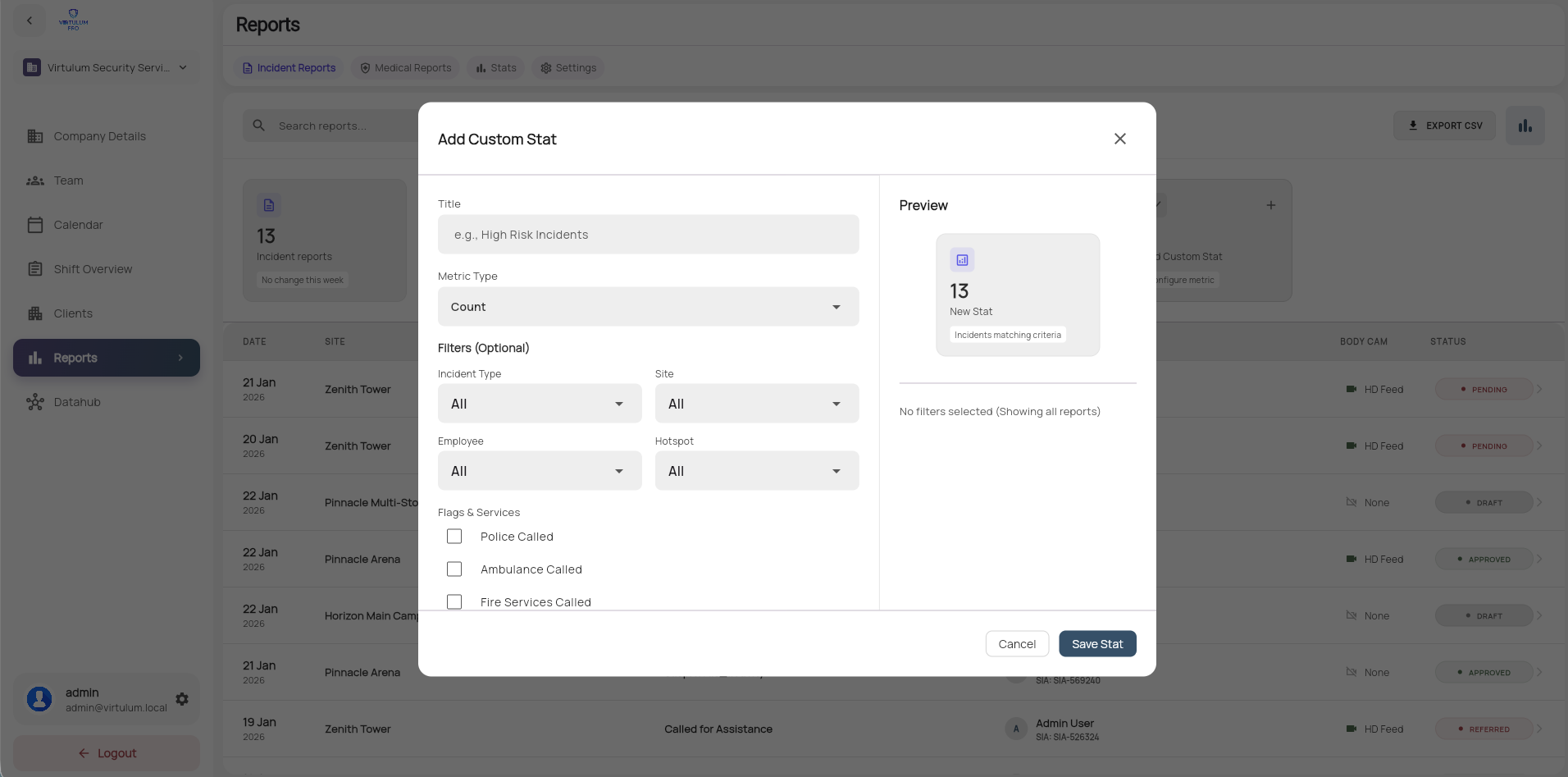The image size is (1568, 777).
Task: Toggle the Fire Services Called checkbox
Action: coord(454,601)
